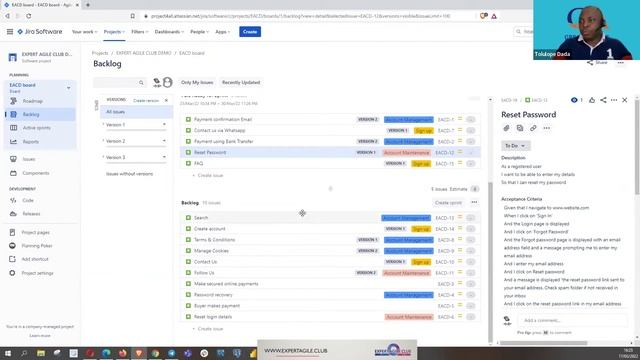Click the Windows Start button
This screenshot has height=360, width=640.
[8, 353]
